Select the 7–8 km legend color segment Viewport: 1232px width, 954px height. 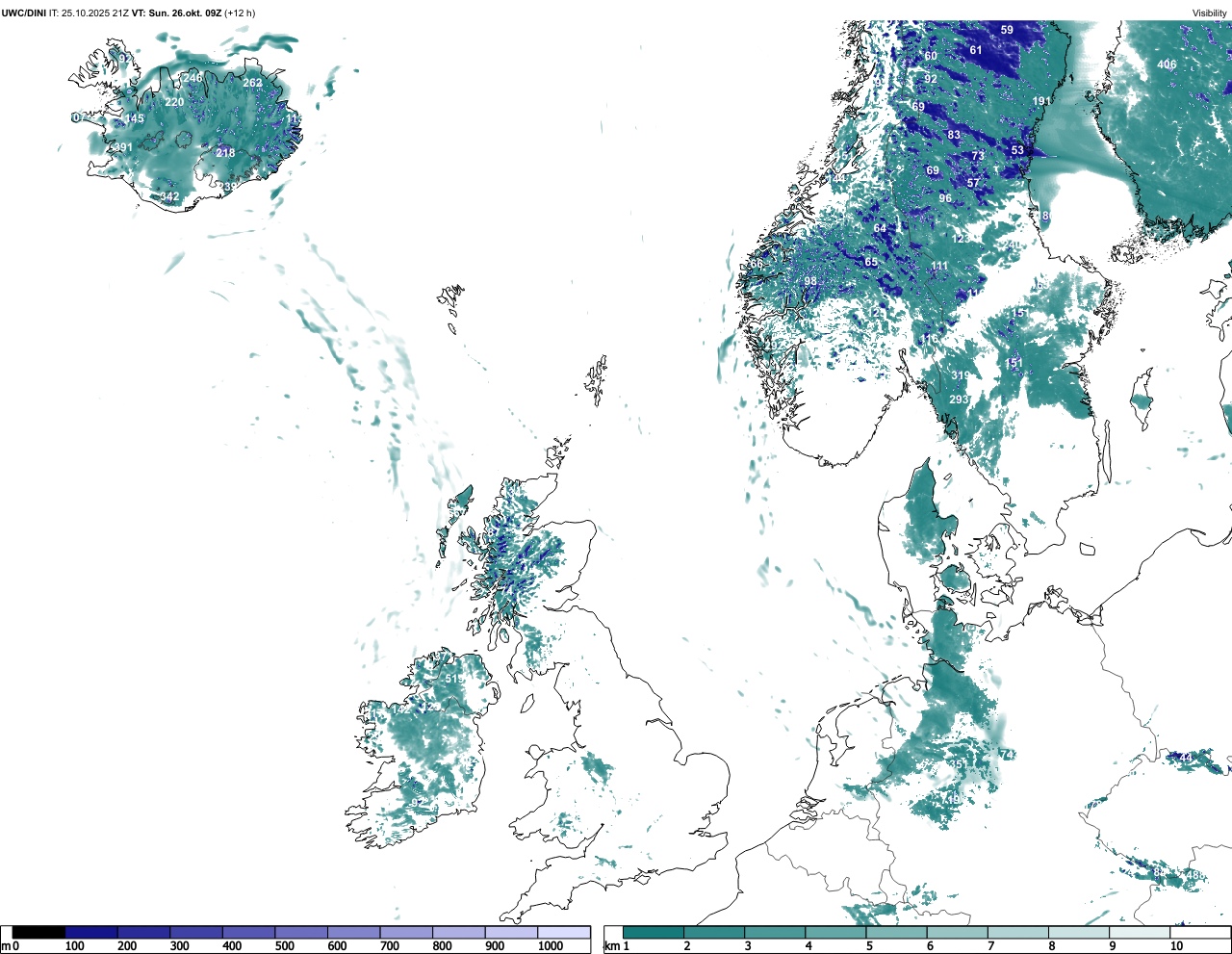point(1017,932)
